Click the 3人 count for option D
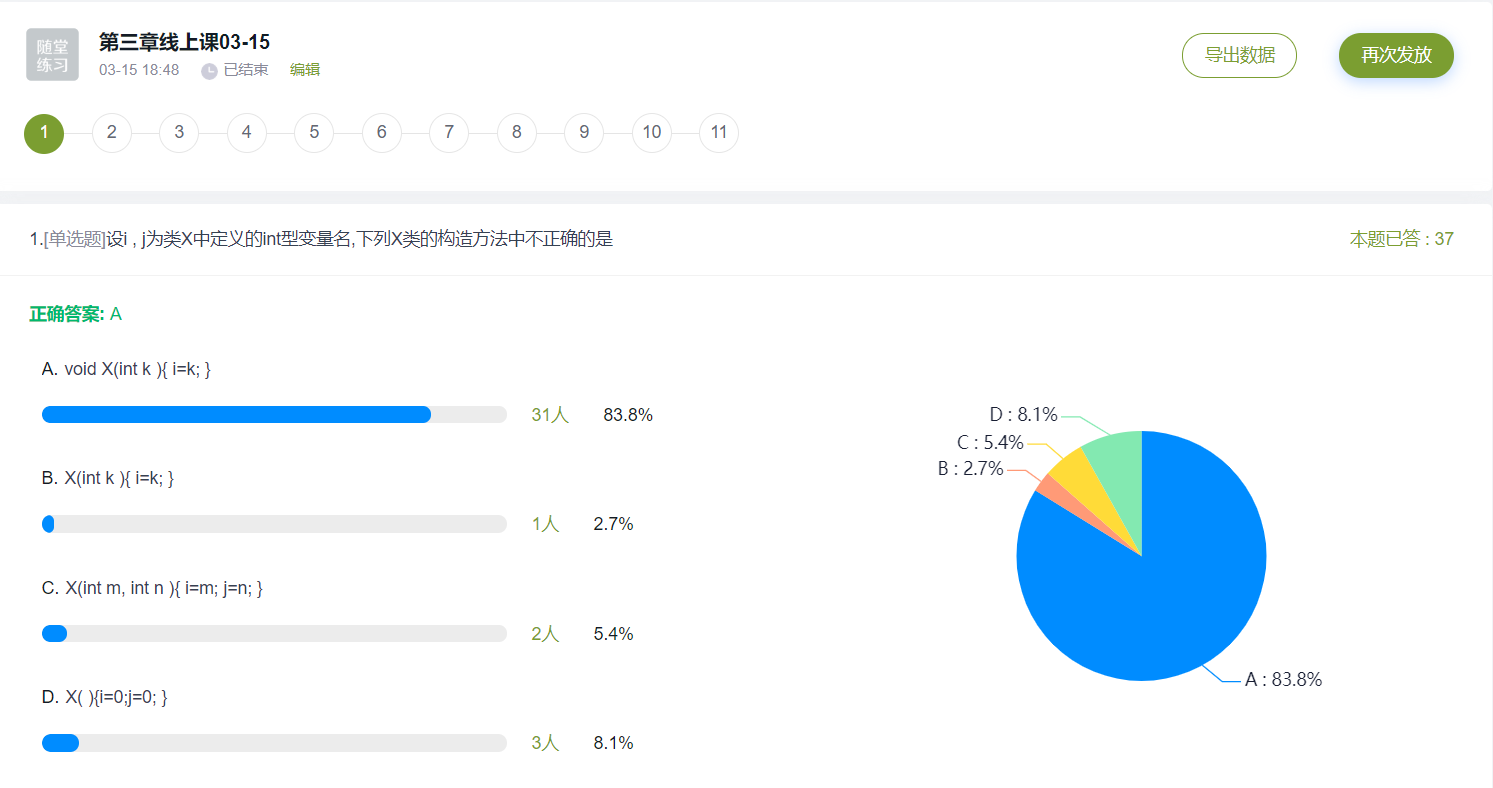1493x788 pixels. click(x=546, y=743)
